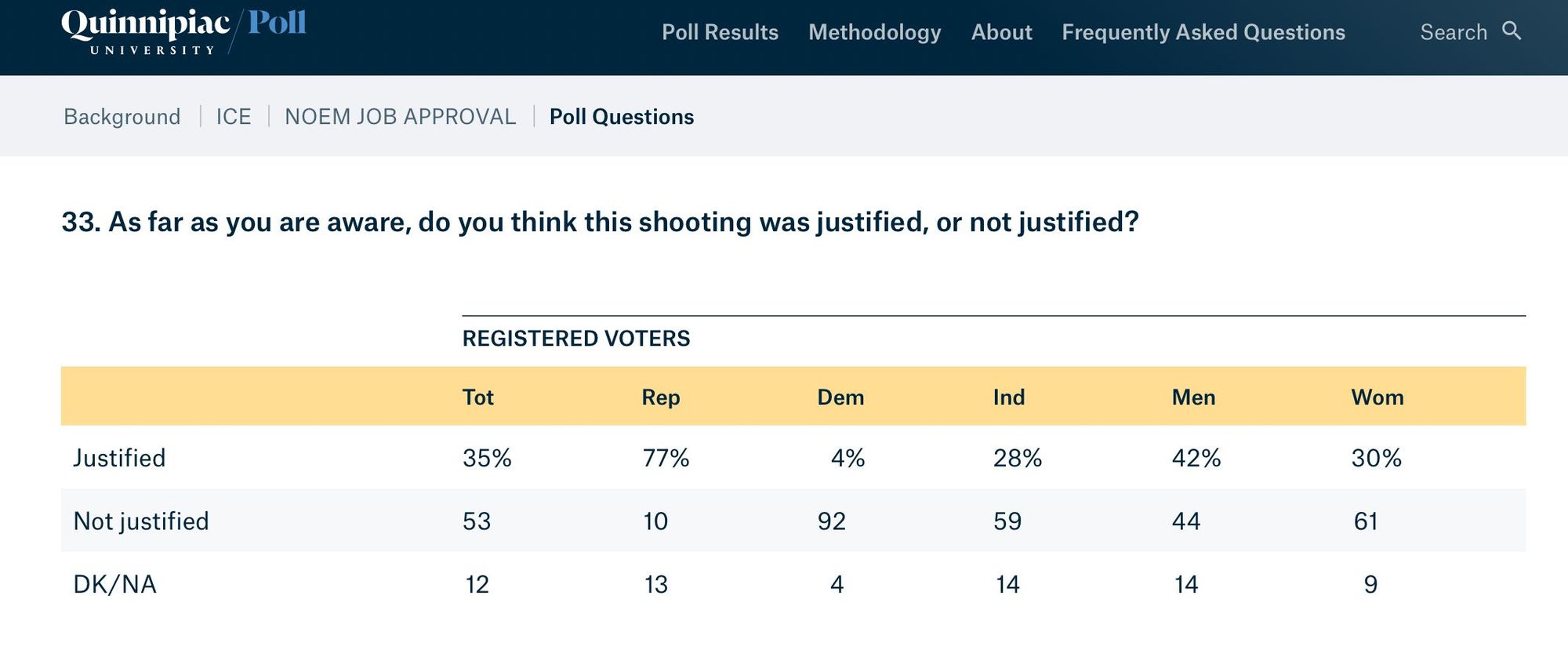Select the Not justified row label
Image resolution: width=1568 pixels, height=664 pixels.
141,521
